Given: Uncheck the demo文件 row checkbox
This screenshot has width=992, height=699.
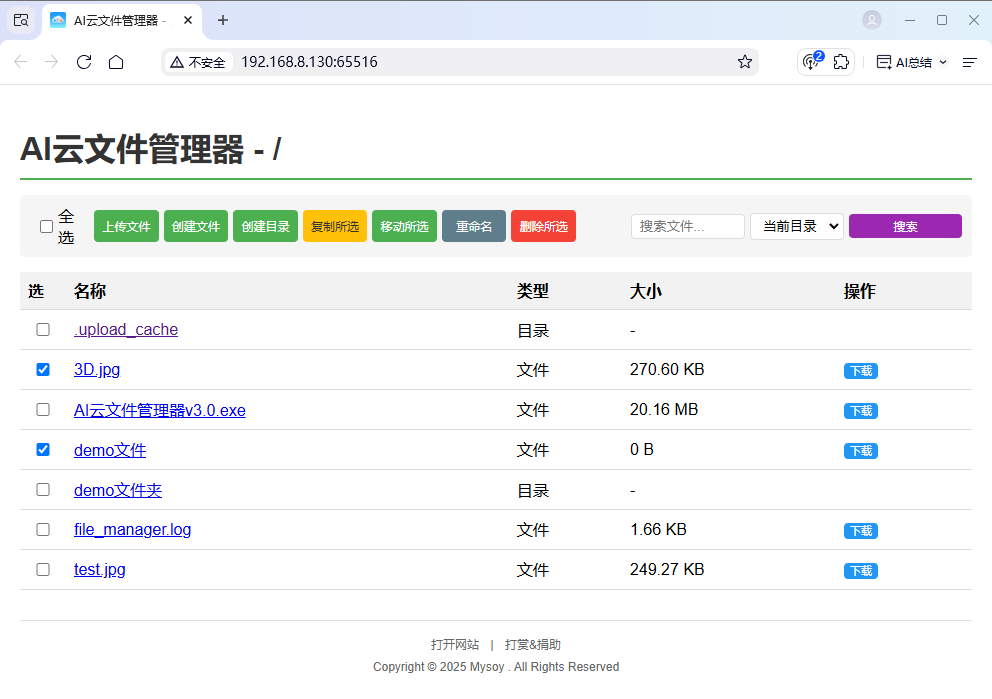Looking at the screenshot, I should click(x=43, y=450).
